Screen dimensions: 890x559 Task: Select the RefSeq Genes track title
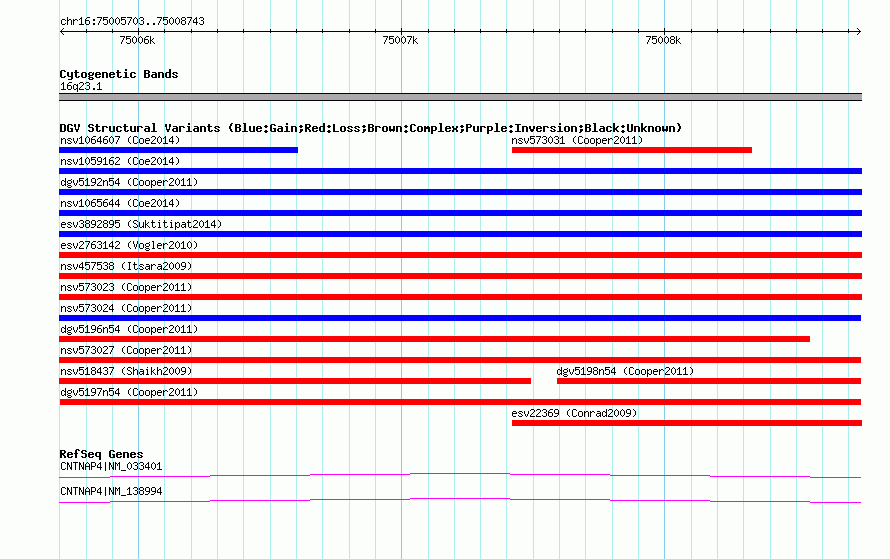pos(101,454)
